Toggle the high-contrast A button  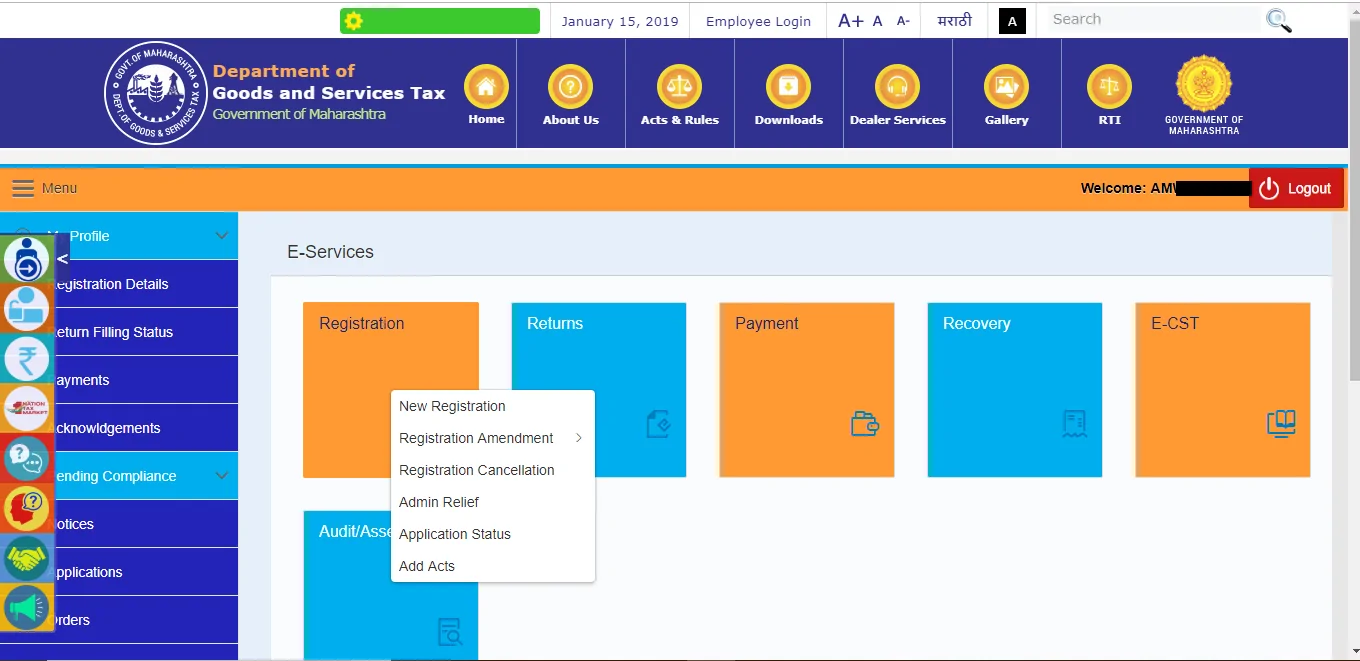click(1012, 21)
